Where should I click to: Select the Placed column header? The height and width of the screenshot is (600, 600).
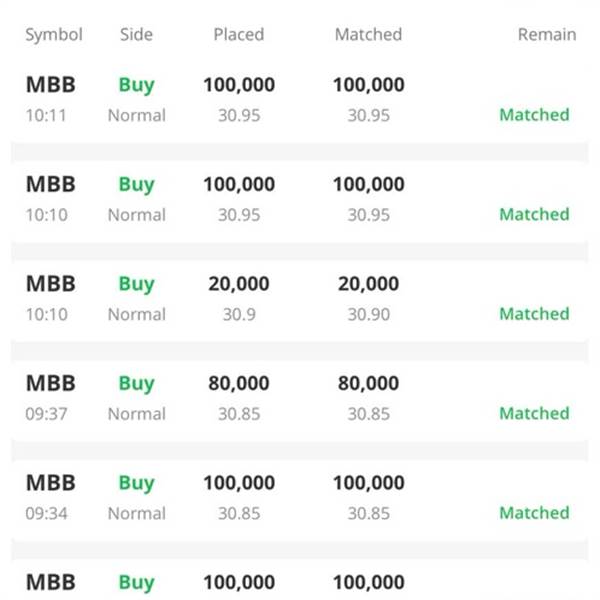[x=239, y=34]
